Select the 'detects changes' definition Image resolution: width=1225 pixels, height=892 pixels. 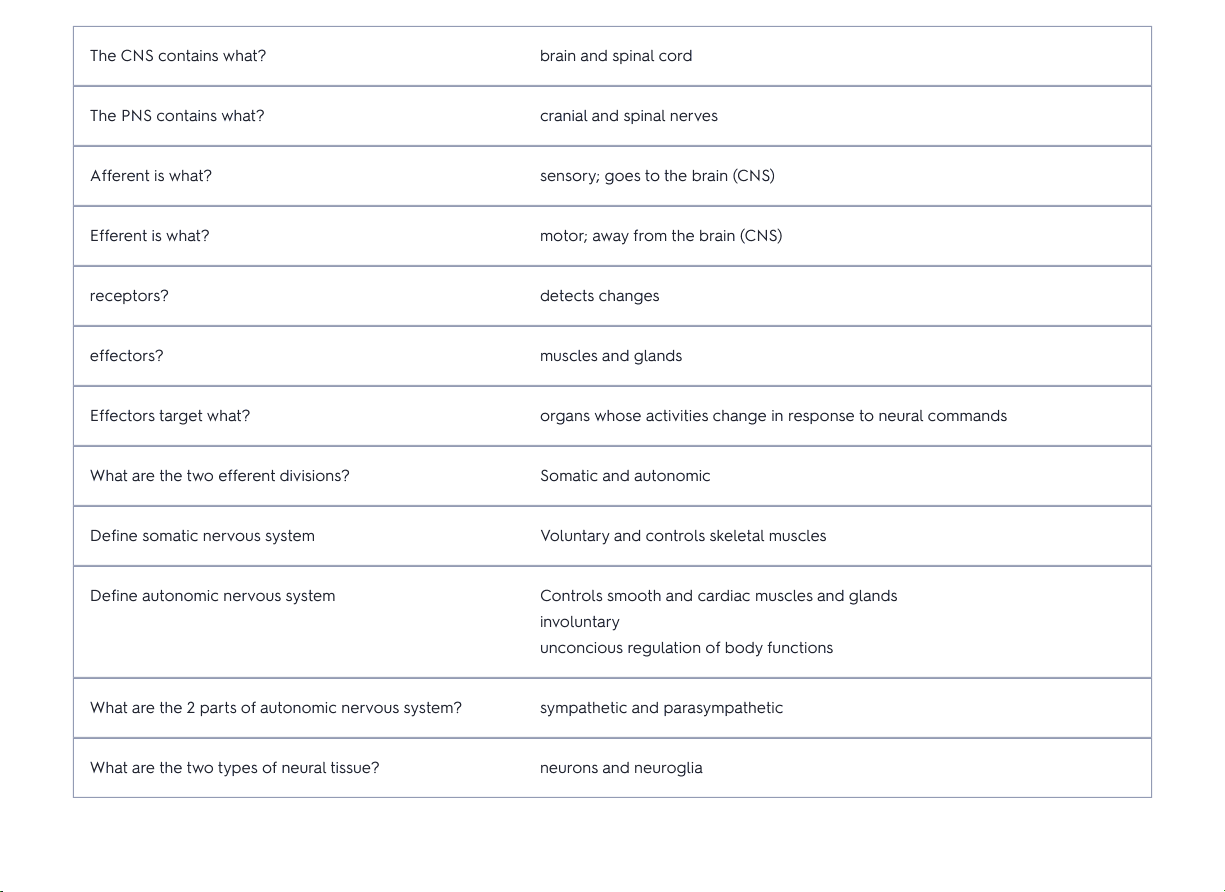[x=600, y=296]
